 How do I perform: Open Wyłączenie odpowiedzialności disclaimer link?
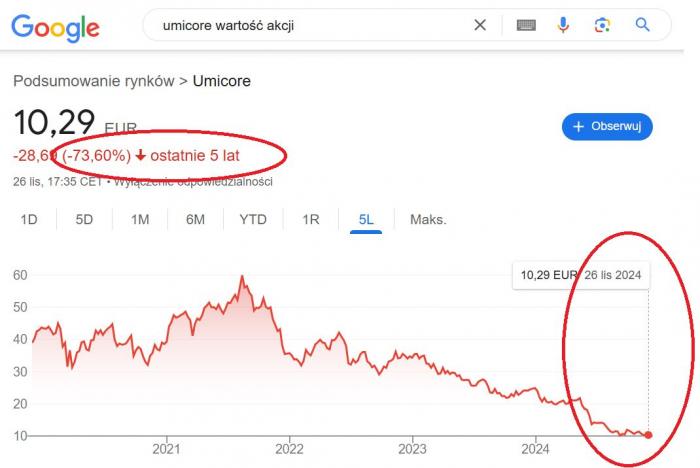(193, 182)
